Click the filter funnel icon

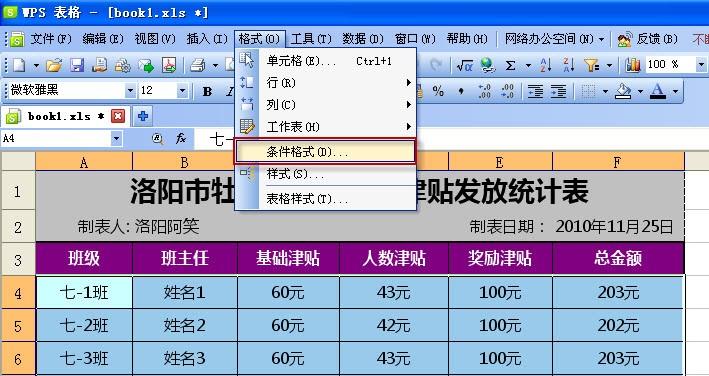[591, 66]
